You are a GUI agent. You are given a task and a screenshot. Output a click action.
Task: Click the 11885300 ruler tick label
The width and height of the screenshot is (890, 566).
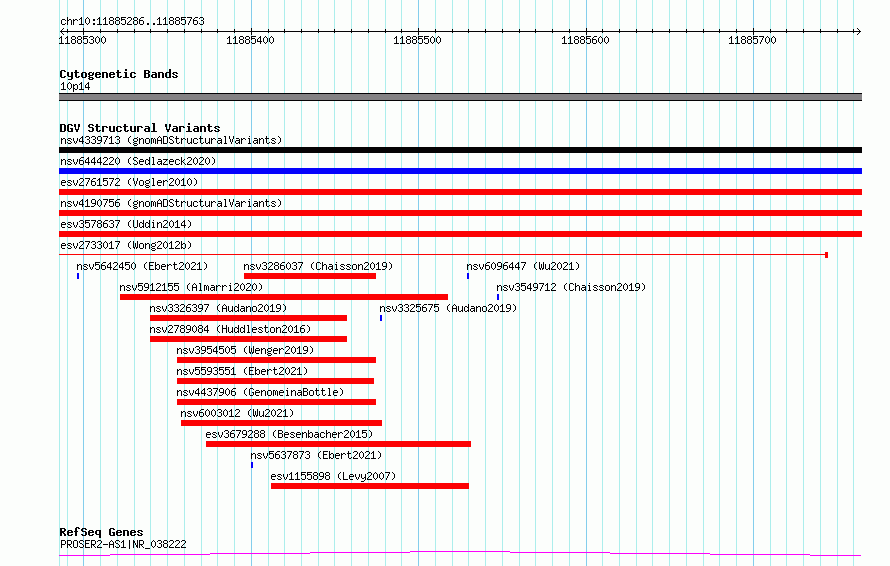coord(82,40)
